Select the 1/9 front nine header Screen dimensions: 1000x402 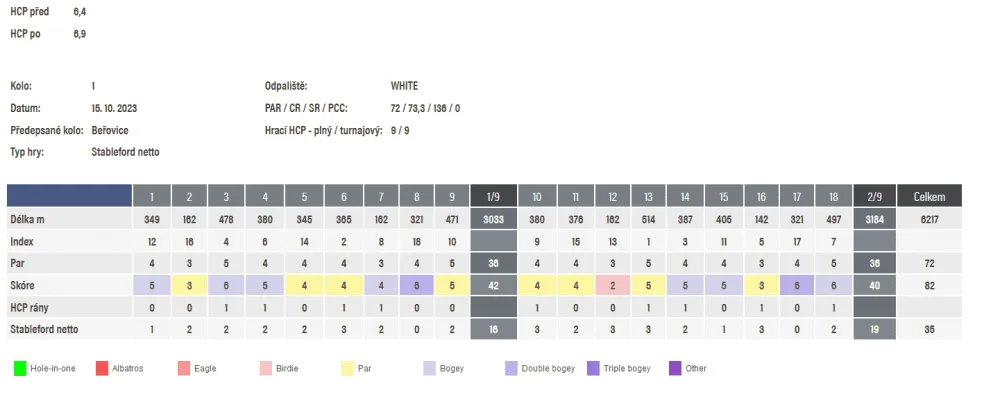pyautogui.click(x=494, y=197)
